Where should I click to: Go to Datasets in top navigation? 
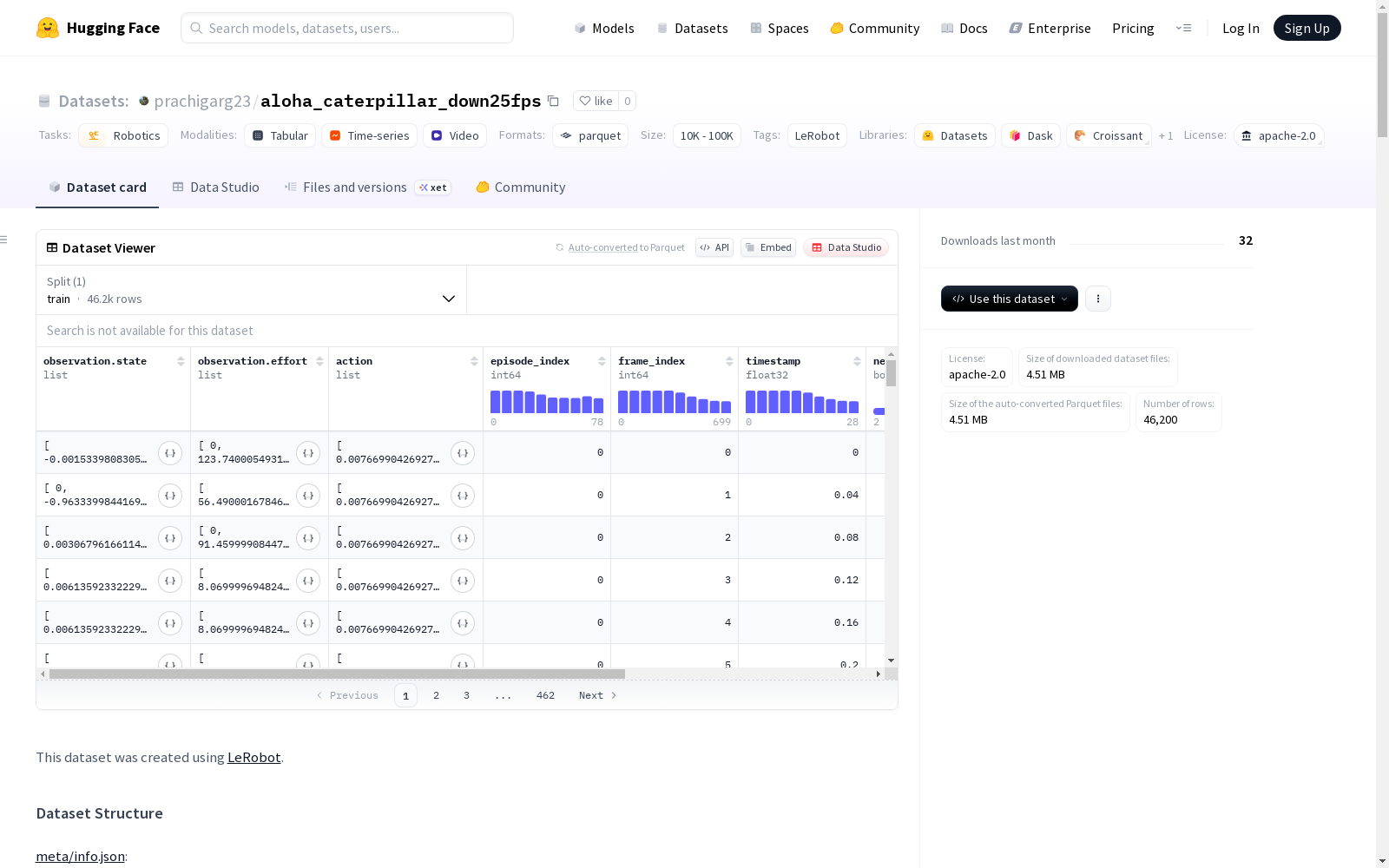pos(692,28)
